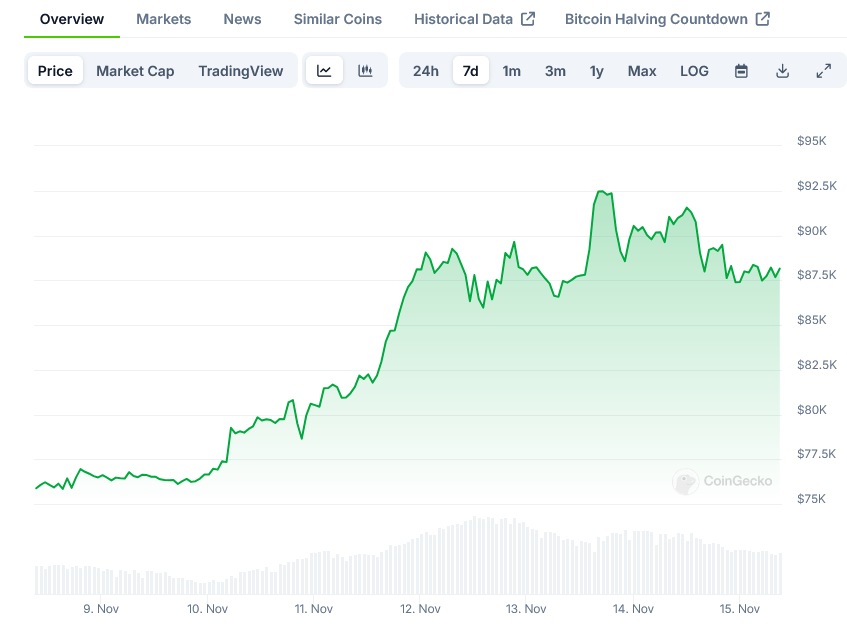Choose the 1m time range
The width and height of the screenshot is (847, 632).
point(511,71)
